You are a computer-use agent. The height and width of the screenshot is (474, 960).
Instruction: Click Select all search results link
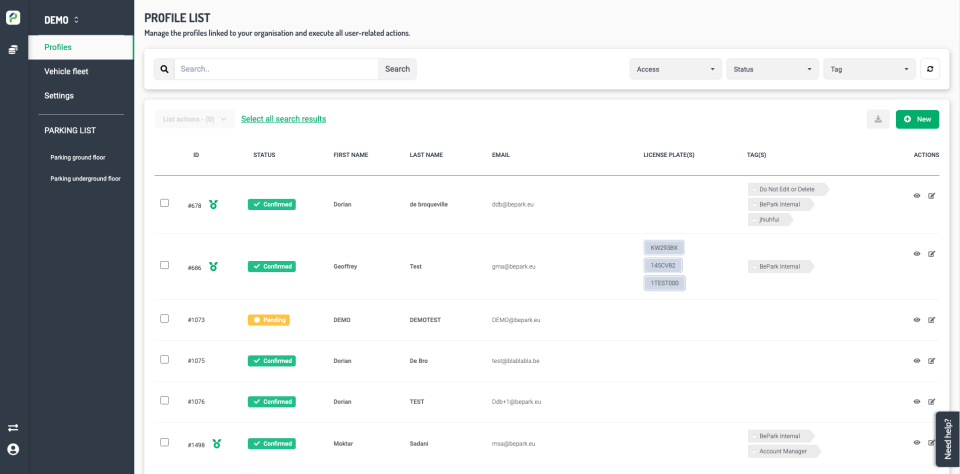[x=283, y=119]
